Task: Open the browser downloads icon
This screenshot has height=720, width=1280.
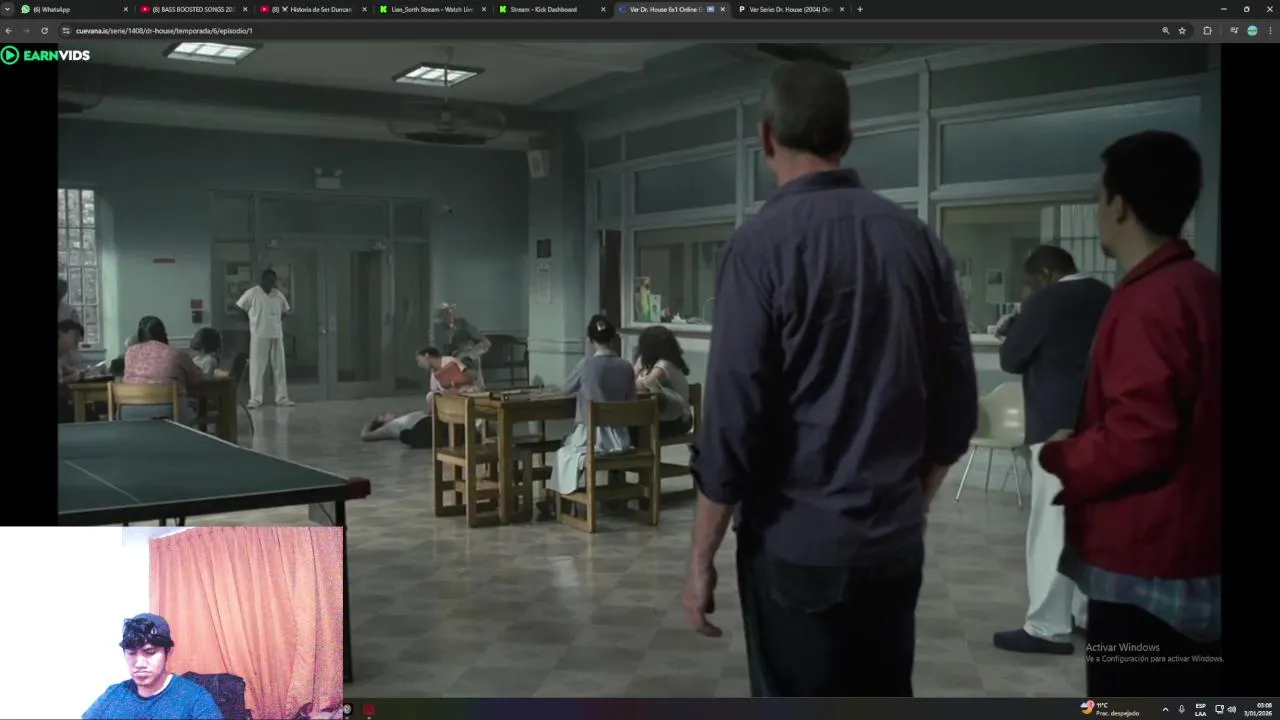Action: tap(1235, 31)
